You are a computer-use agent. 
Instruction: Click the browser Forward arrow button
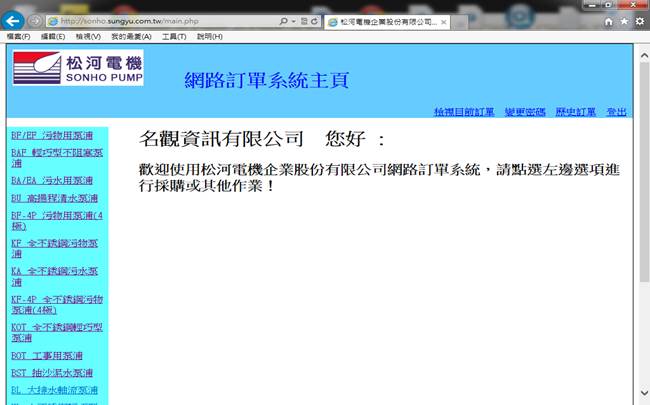coord(34,20)
